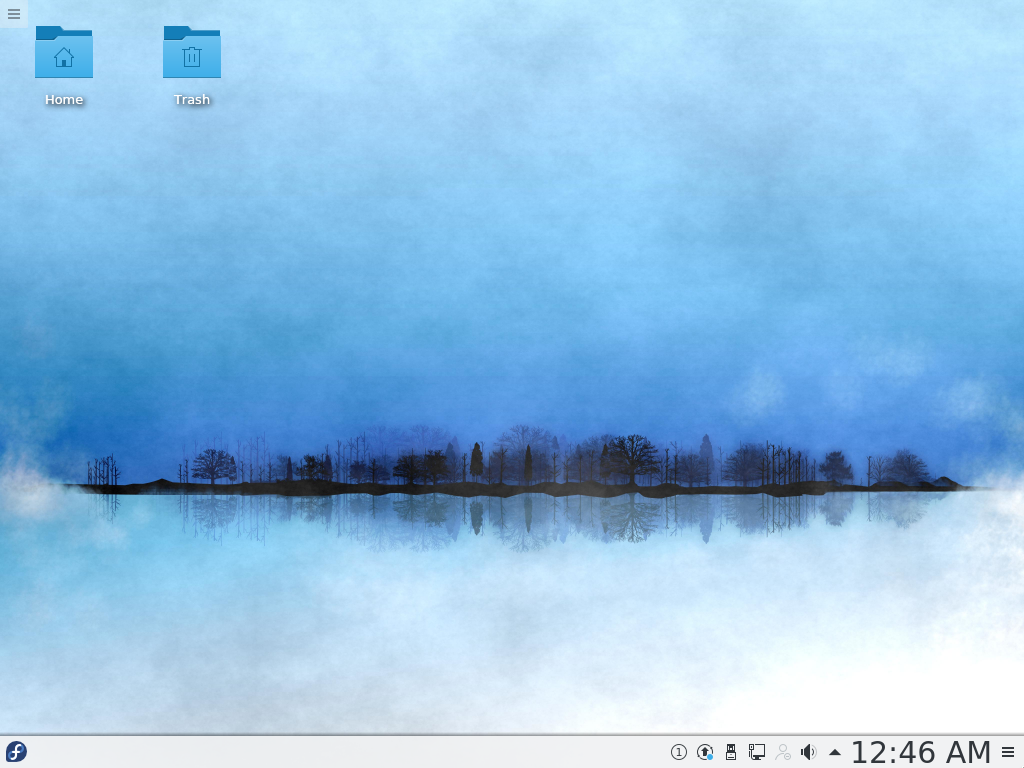
Task: Open the removable devices tray icon
Action: 731,752
